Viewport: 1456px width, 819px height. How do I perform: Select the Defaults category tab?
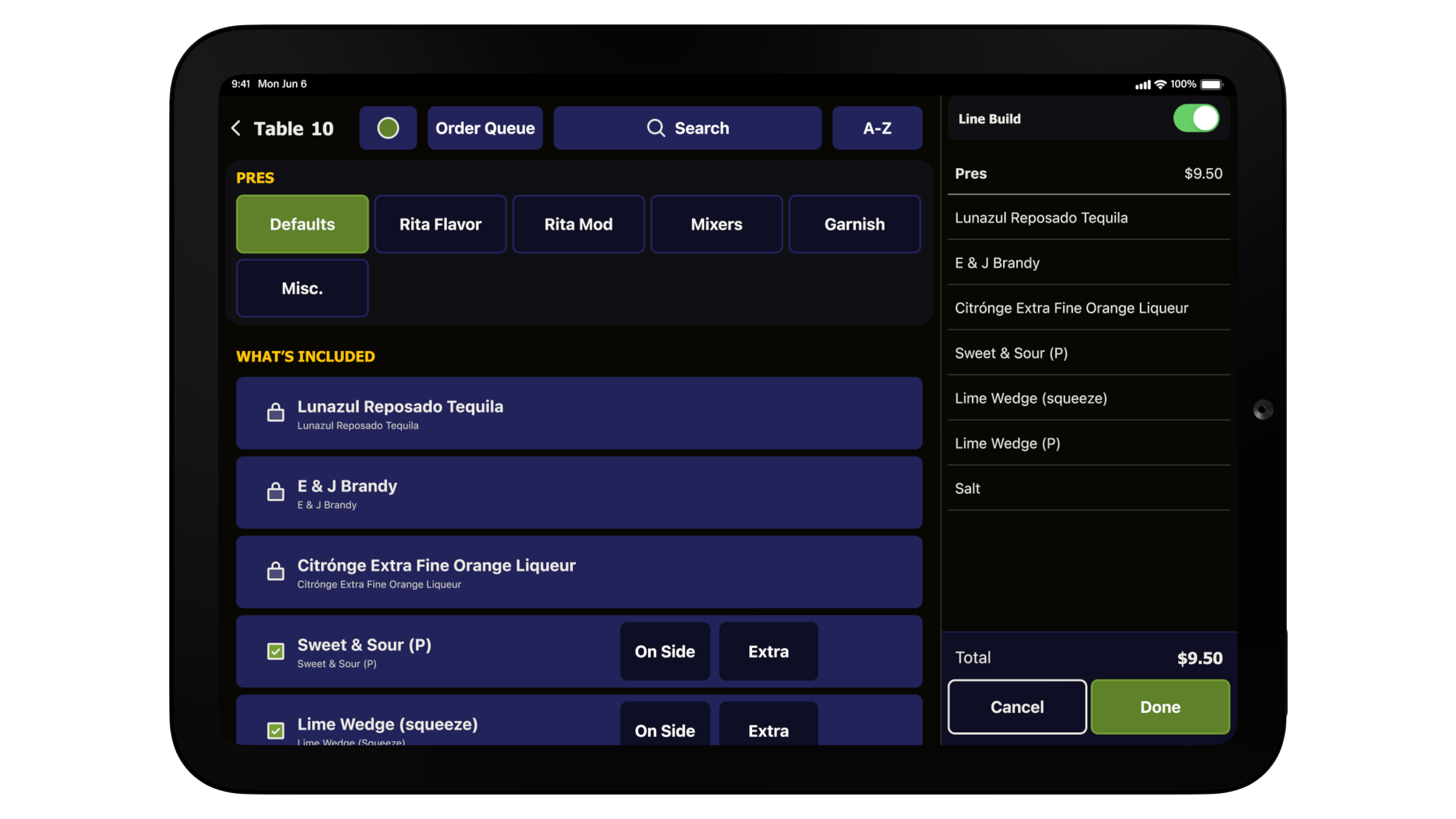coord(303,224)
